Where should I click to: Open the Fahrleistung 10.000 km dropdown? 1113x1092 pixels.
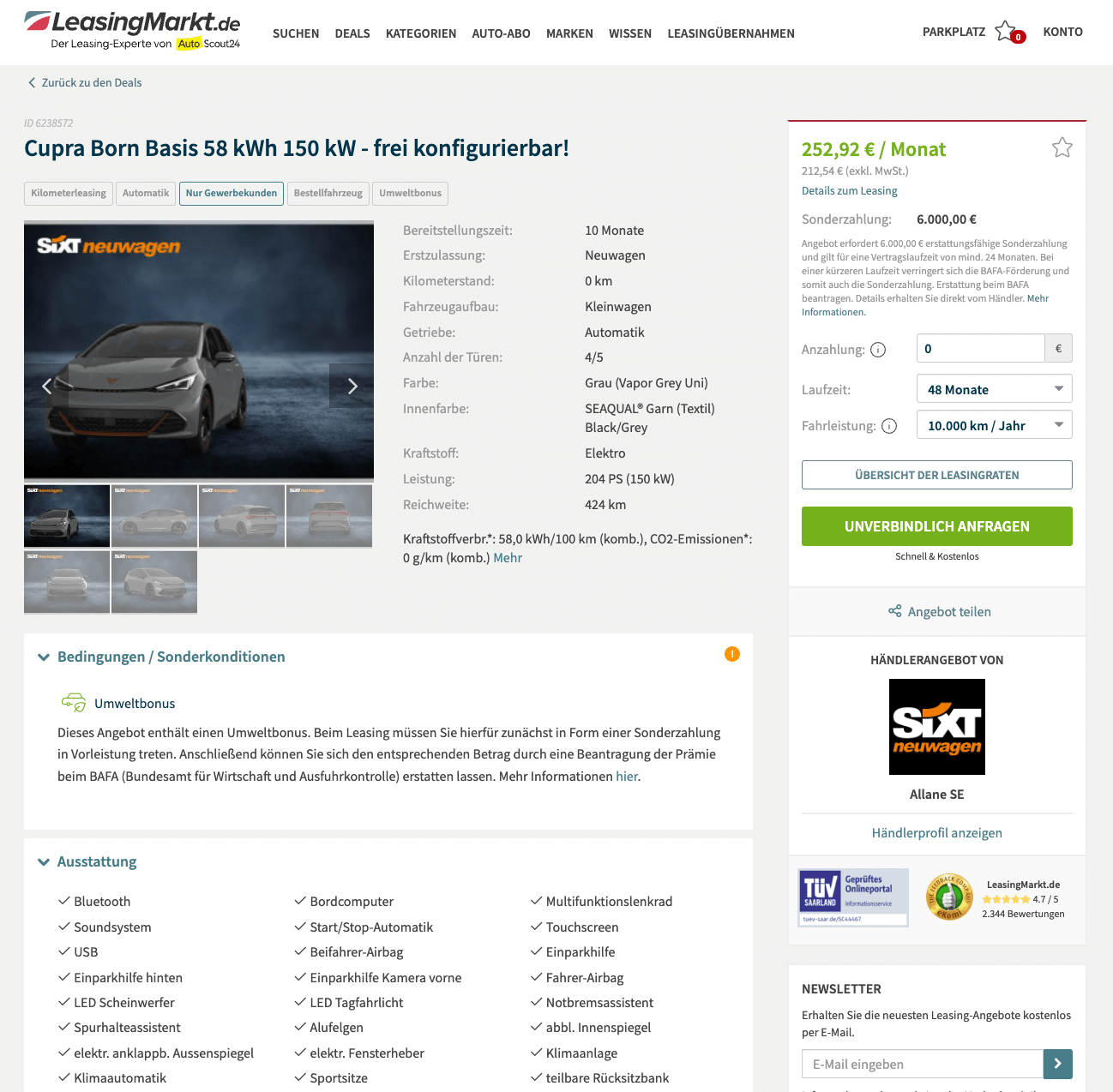click(995, 425)
